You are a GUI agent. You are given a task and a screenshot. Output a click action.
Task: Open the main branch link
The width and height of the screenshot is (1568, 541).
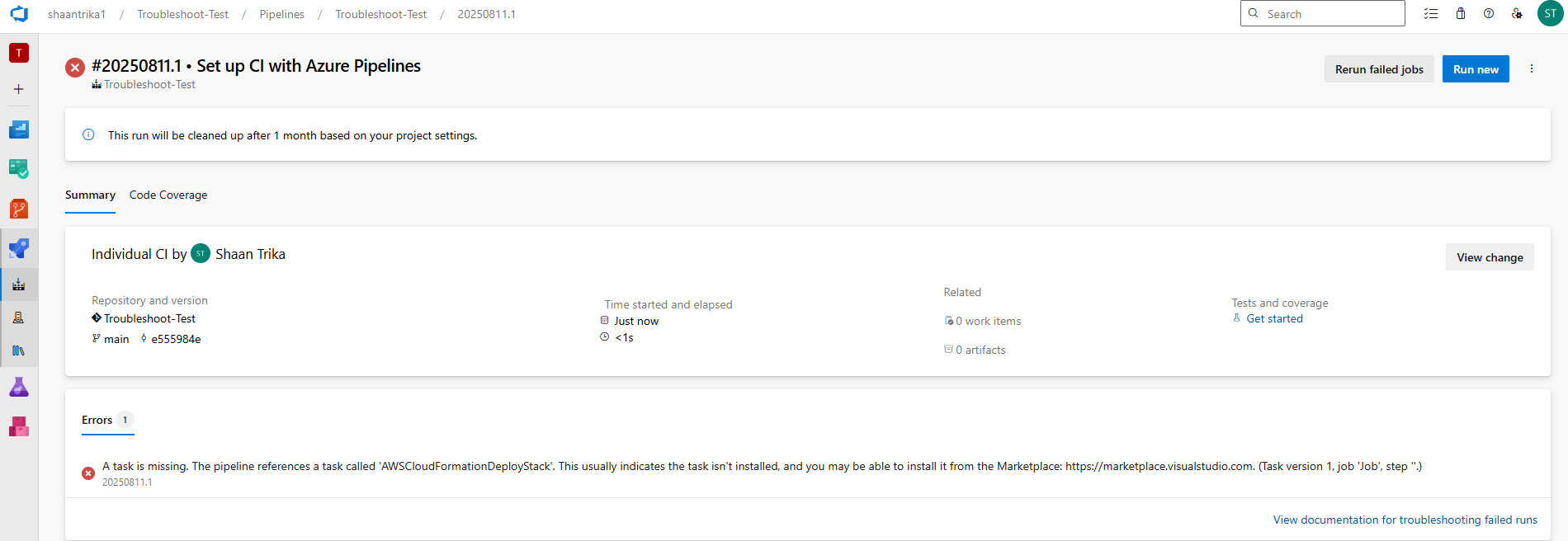tap(116, 339)
